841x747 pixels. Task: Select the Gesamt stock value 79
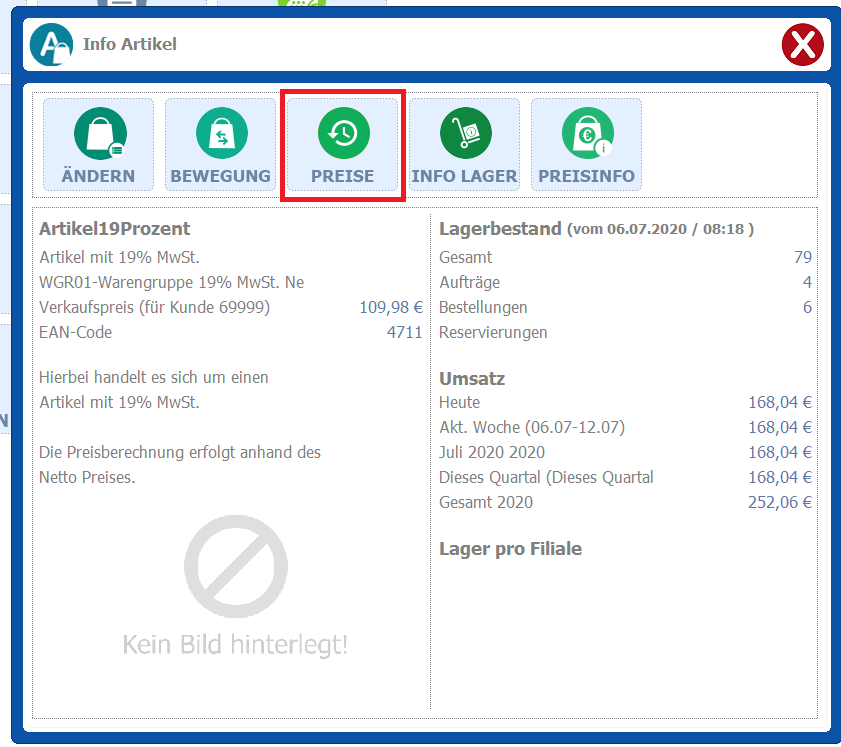pos(802,257)
